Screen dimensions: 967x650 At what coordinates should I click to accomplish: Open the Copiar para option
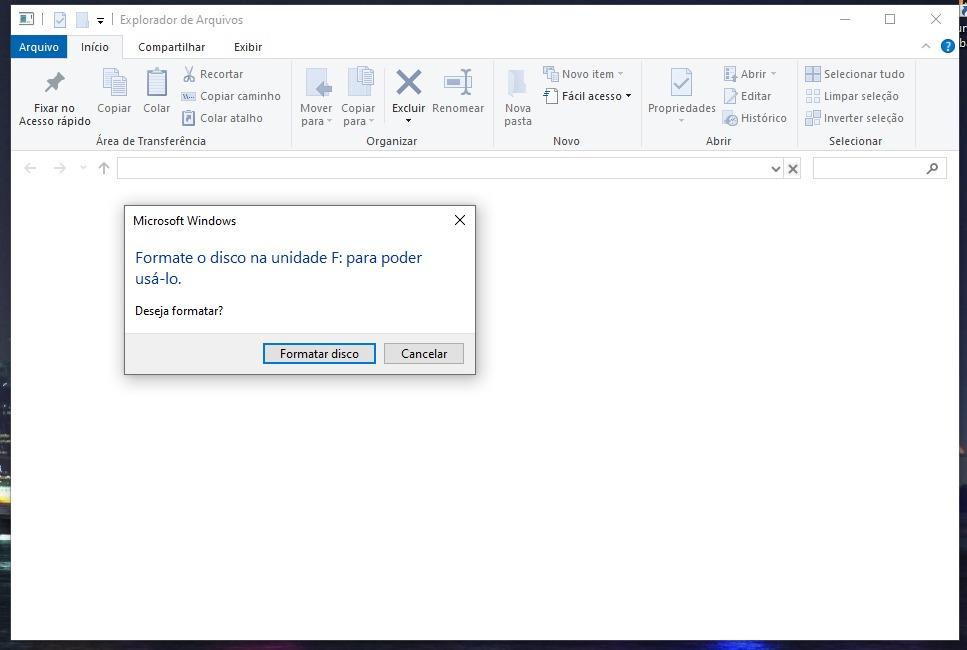tap(358, 97)
